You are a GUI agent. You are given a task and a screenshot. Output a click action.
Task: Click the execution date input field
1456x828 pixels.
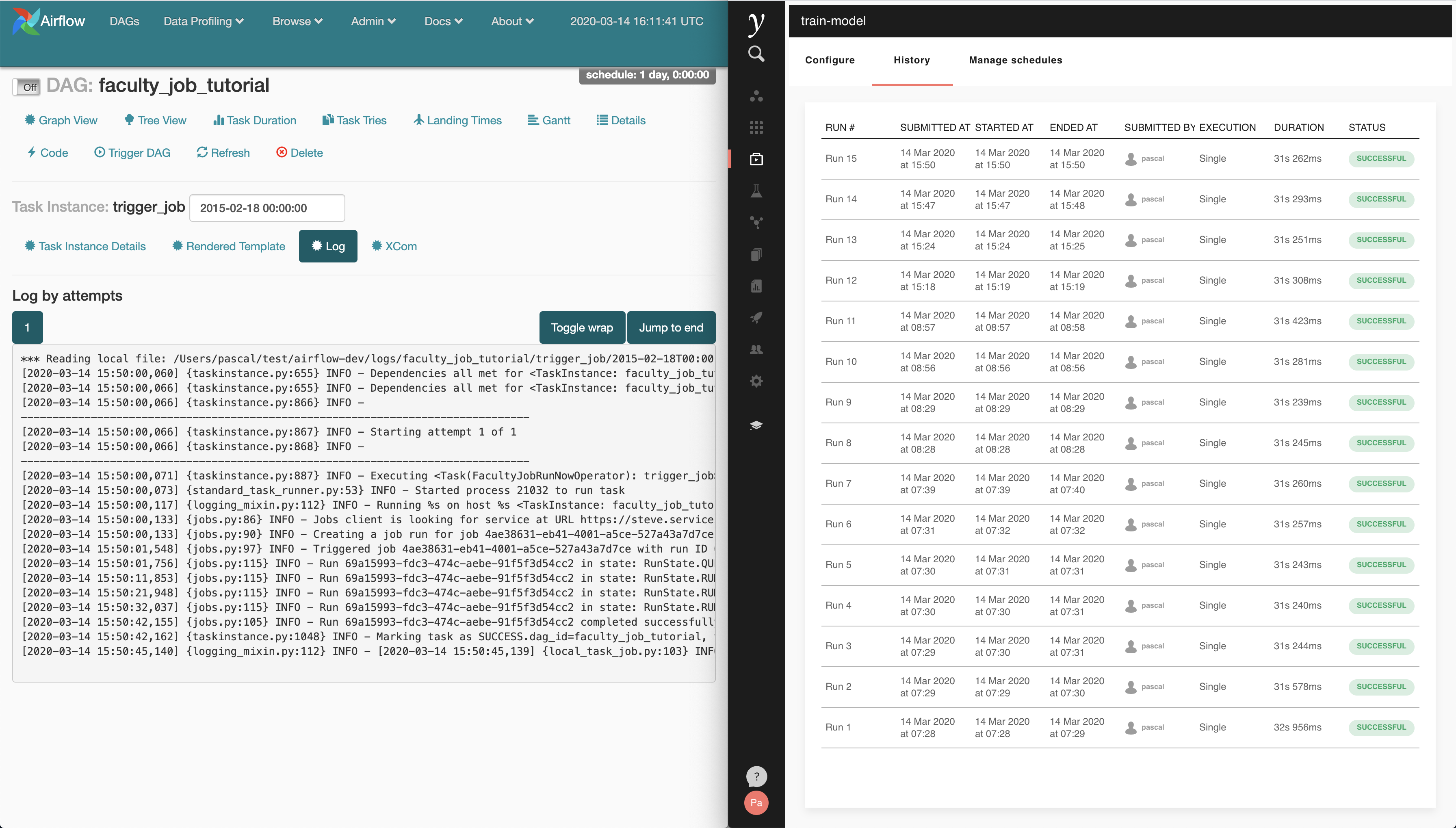click(266, 208)
